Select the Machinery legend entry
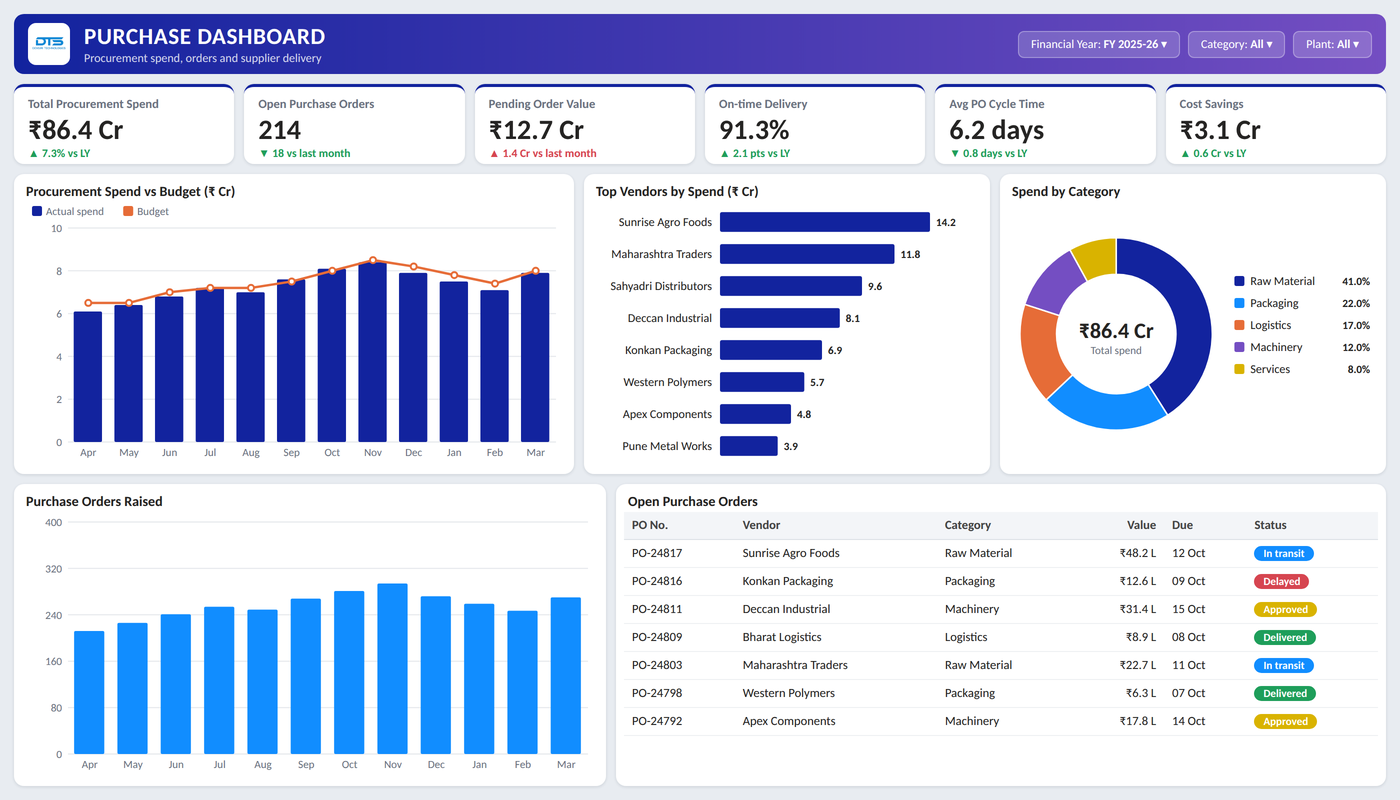The image size is (1400, 800). 1302,347
